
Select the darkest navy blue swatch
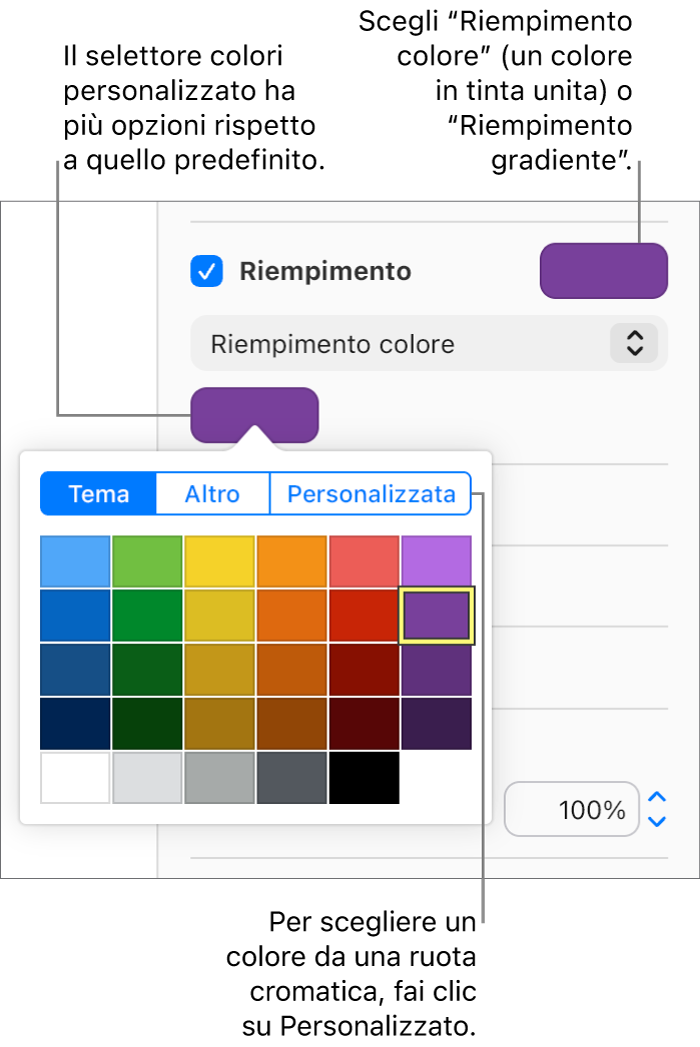[74, 723]
